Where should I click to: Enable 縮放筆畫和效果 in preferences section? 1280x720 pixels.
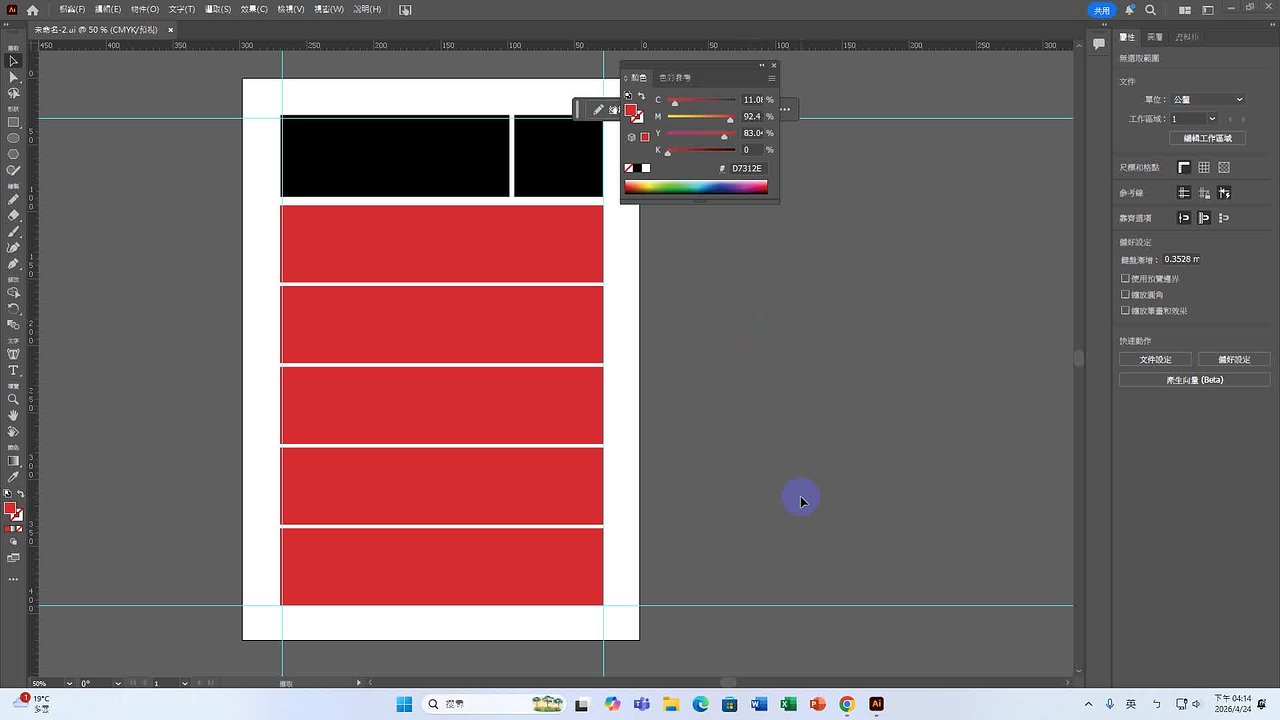[1125, 310]
